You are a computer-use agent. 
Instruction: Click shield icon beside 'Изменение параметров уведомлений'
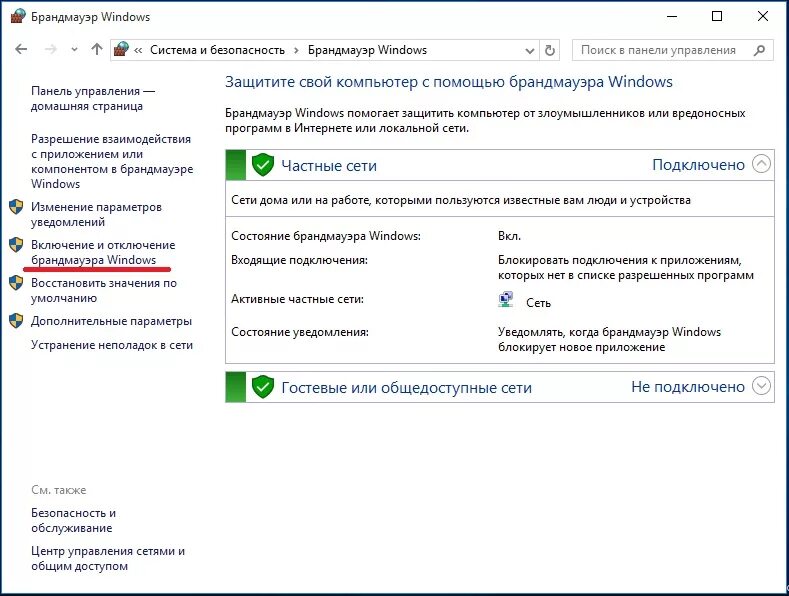(x=16, y=207)
